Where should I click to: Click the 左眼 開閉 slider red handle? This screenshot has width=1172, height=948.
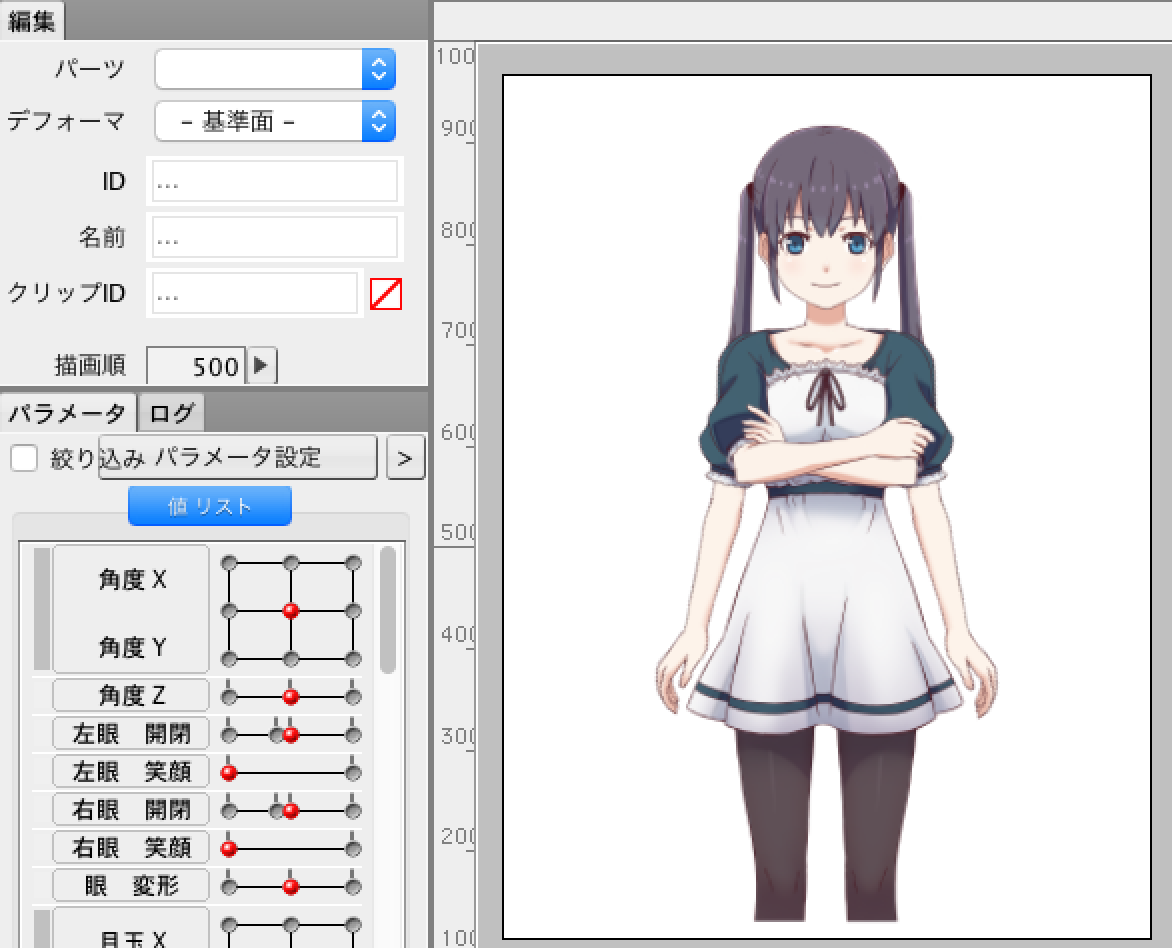click(x=291, y=735)
